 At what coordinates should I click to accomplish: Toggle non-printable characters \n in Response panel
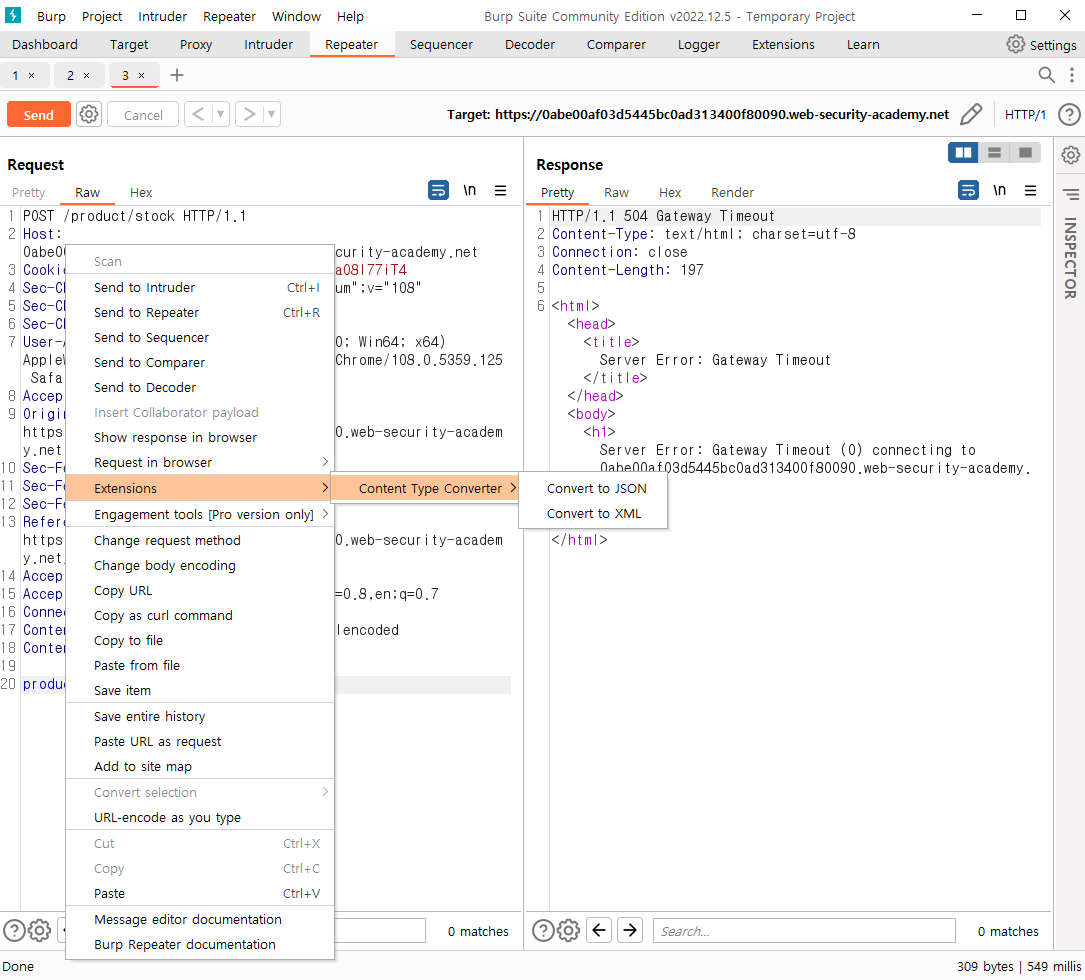[1000, 190]
